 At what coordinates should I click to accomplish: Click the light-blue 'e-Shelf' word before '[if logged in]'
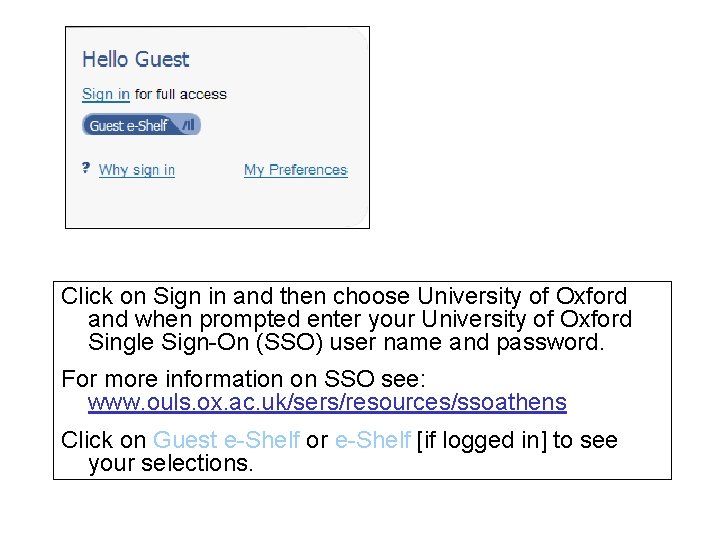pos(372,440)
